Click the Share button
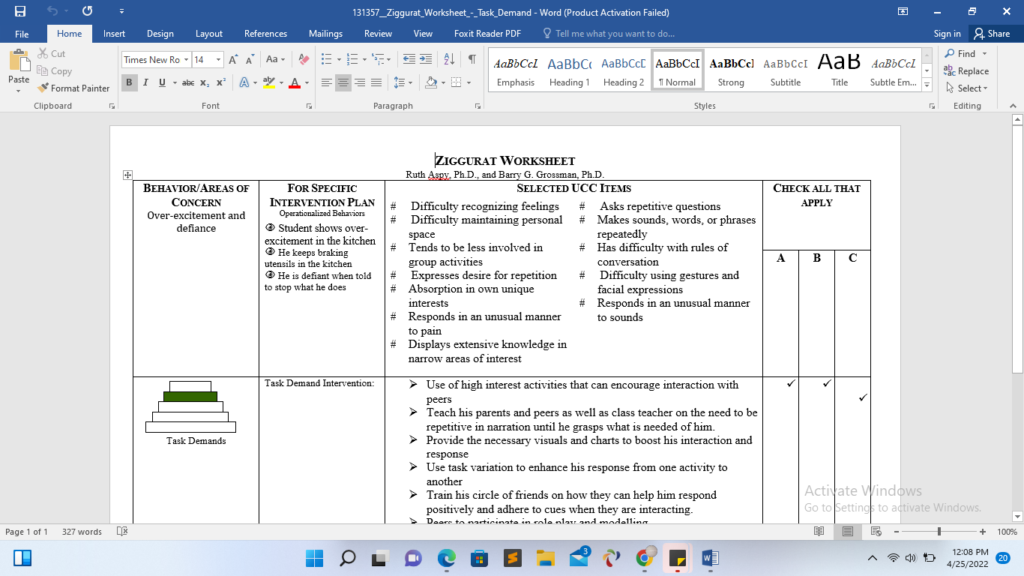Viewport: 1024px width, 576px height. coord(992,33)
